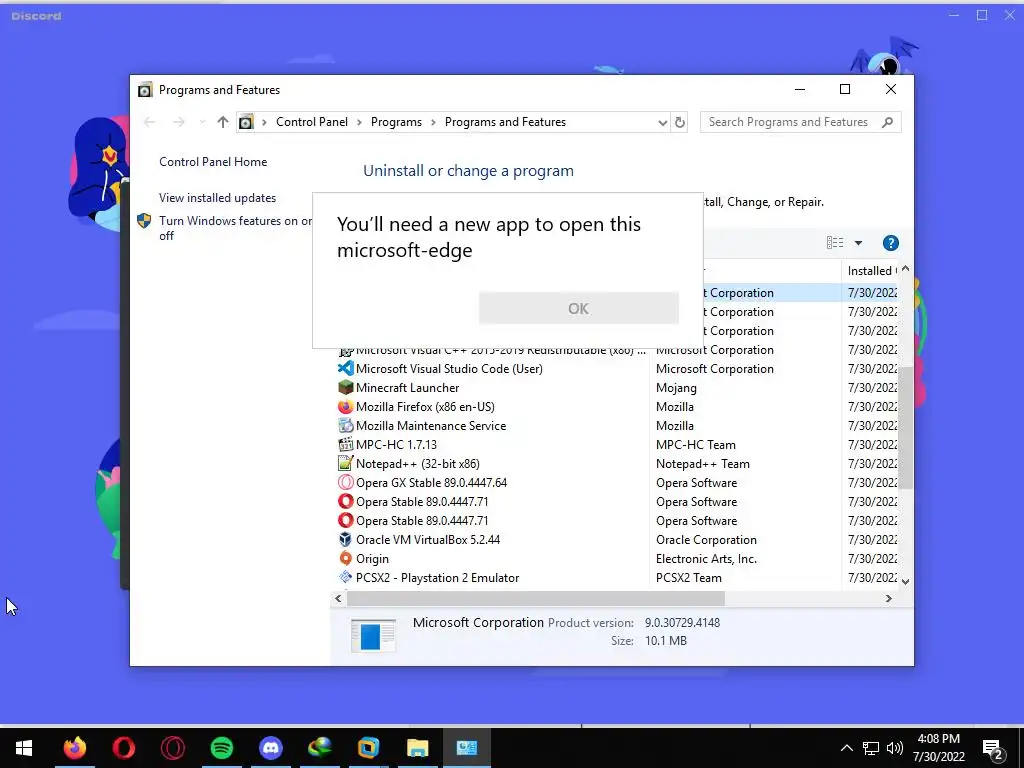Open View installed updates link
Viewport: 1024px width, 768px height.
[217, 198]
